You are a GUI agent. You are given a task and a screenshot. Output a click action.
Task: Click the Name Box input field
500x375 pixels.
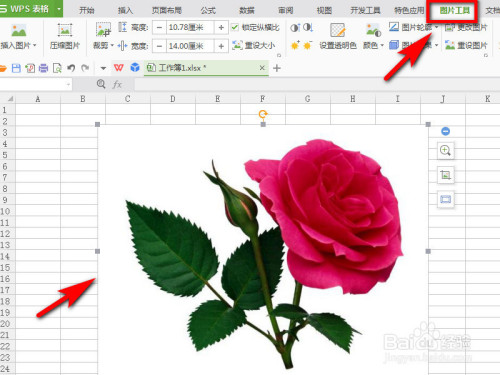[x=33, y=84]
